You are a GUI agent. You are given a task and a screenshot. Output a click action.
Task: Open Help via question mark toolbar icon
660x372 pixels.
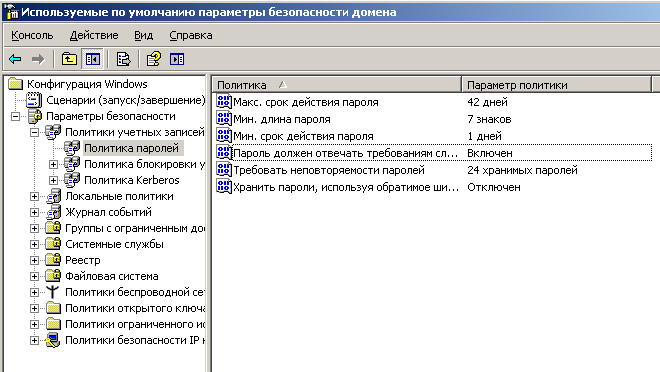[x=154, y=59]
